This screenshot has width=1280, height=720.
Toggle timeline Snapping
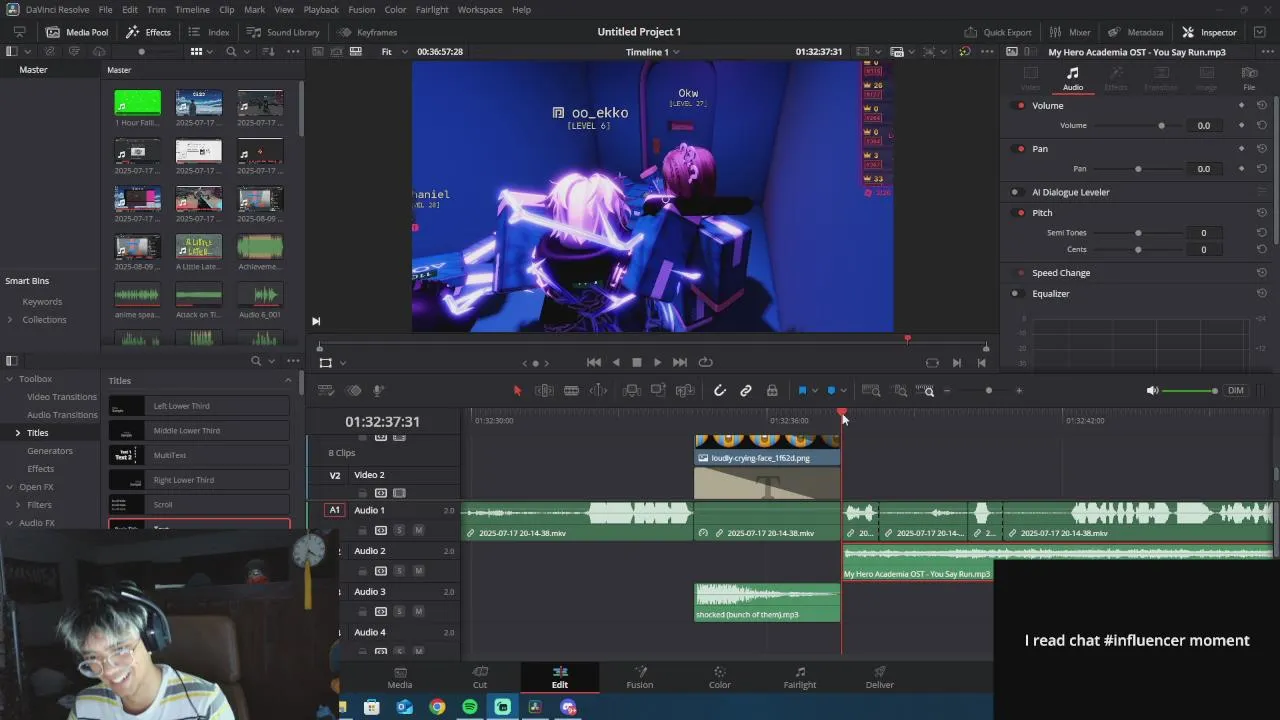719,391
